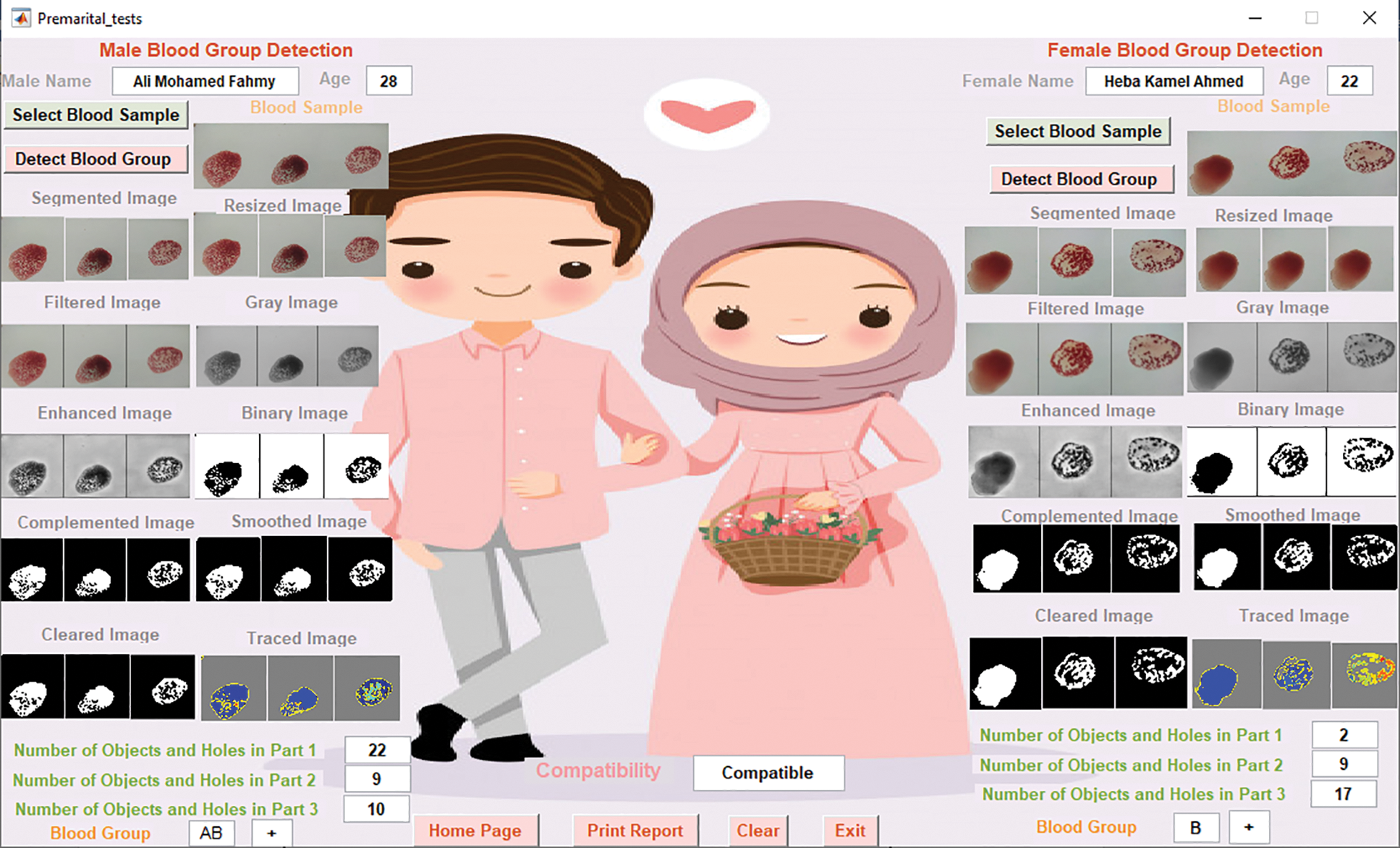Screen dimensions: 1400x848
Task: Click the male Blood Sample image thumbnail
Action: pos(291,157)
